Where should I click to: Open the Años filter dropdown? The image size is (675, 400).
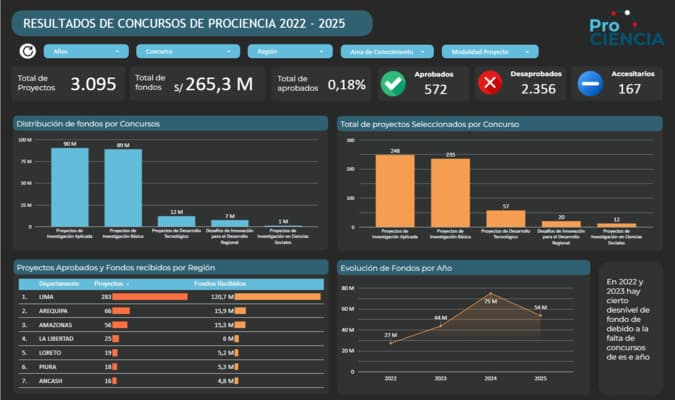(86, 51)
